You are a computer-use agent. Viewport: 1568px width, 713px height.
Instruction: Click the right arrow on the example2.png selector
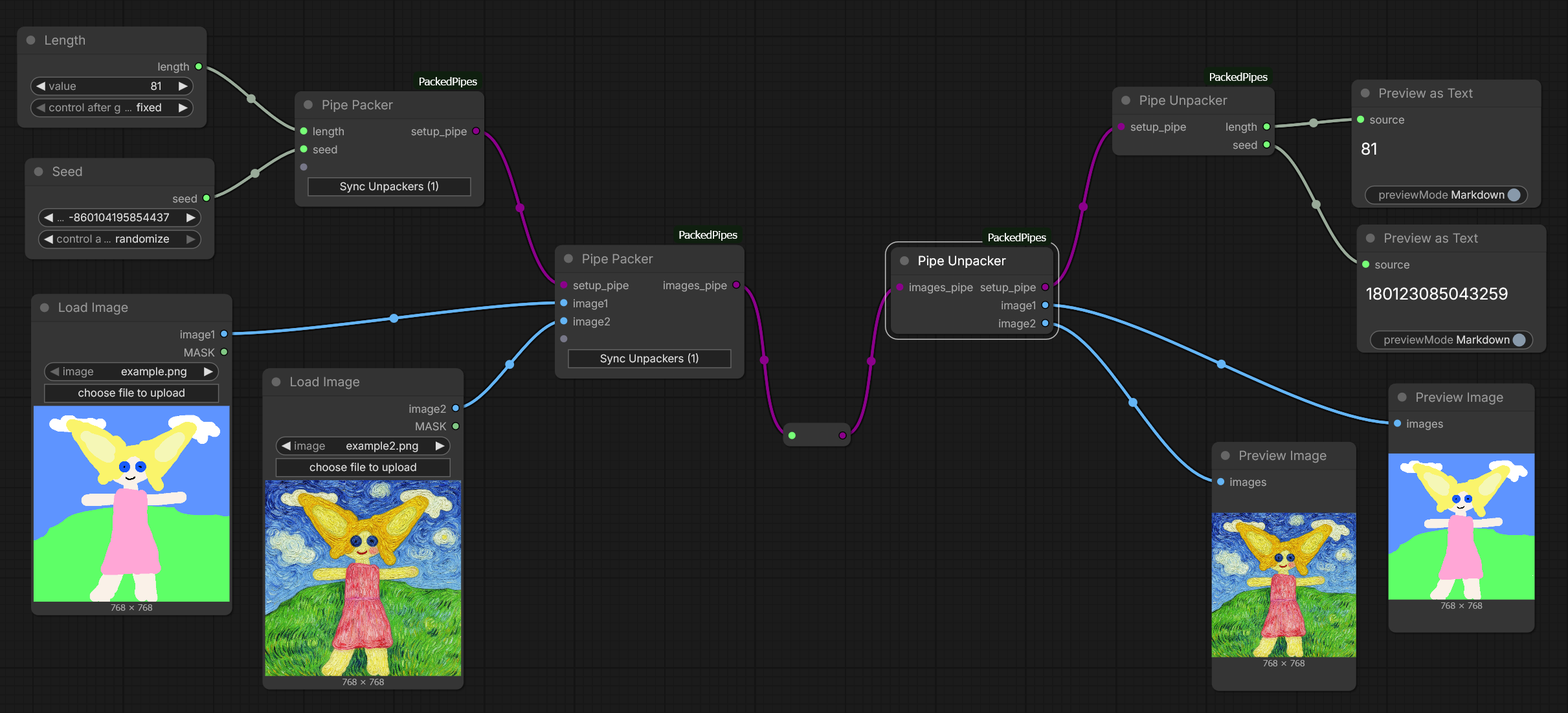pyautogui.click(x=440, y=446)
